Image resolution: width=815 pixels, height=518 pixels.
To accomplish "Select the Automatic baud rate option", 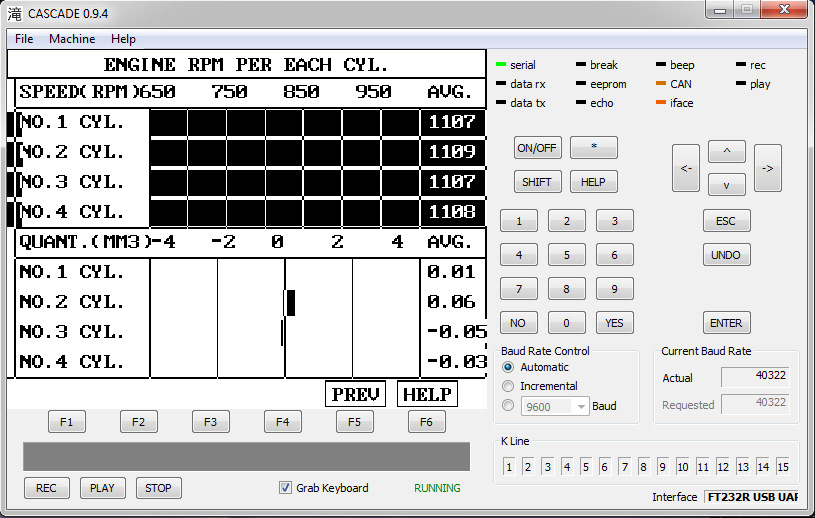I will tap(509, 367).
